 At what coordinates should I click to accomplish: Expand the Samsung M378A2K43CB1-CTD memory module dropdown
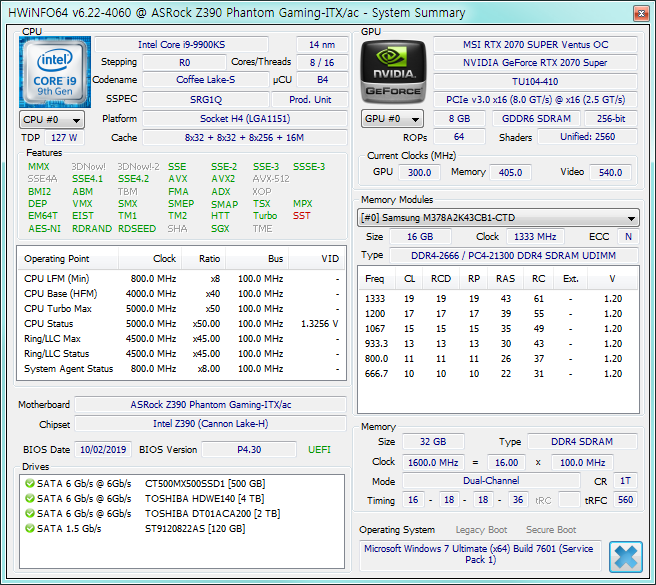[x=498, y=218]
